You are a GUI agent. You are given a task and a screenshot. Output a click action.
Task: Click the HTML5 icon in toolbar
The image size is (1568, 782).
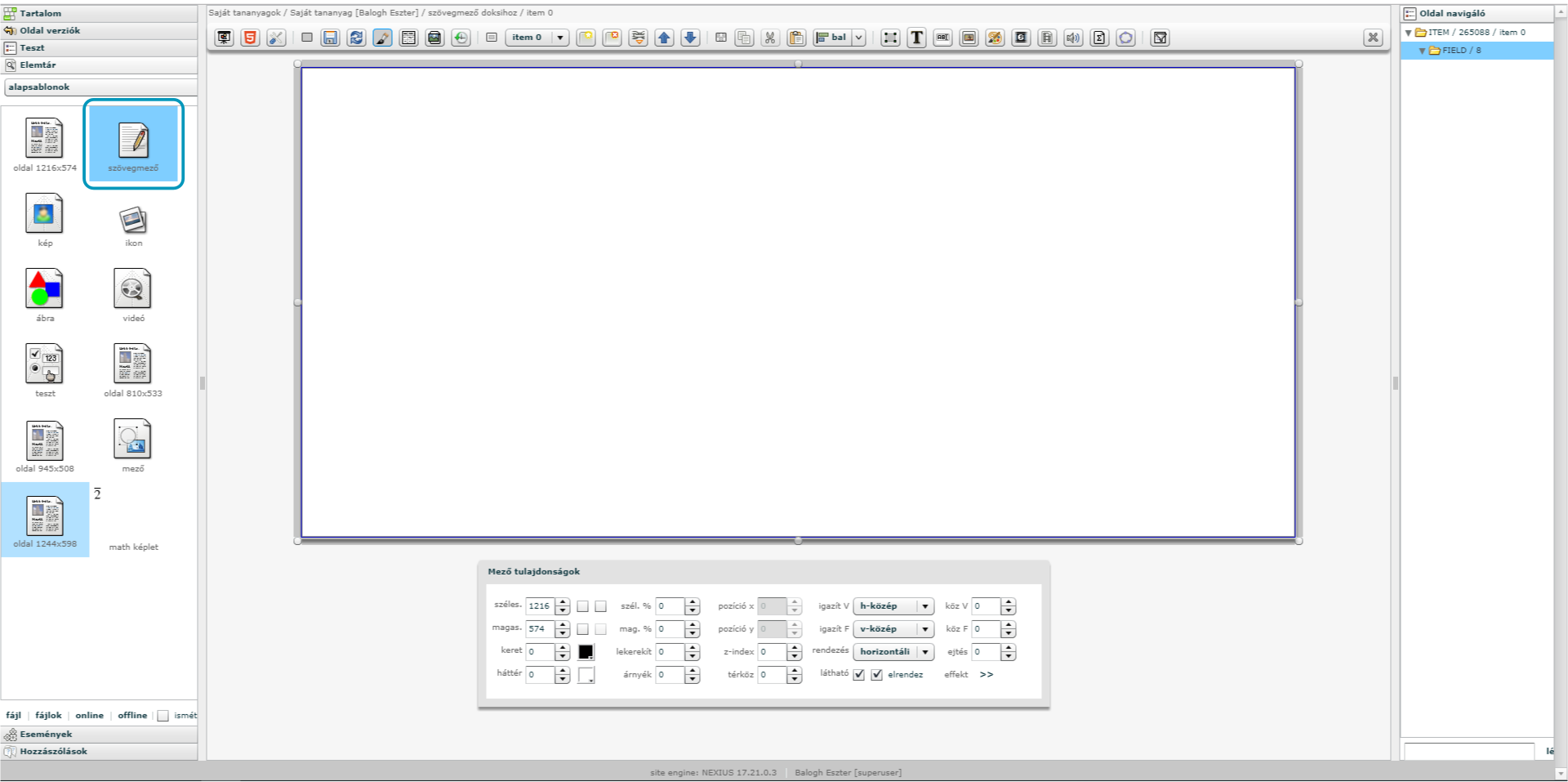251,38
